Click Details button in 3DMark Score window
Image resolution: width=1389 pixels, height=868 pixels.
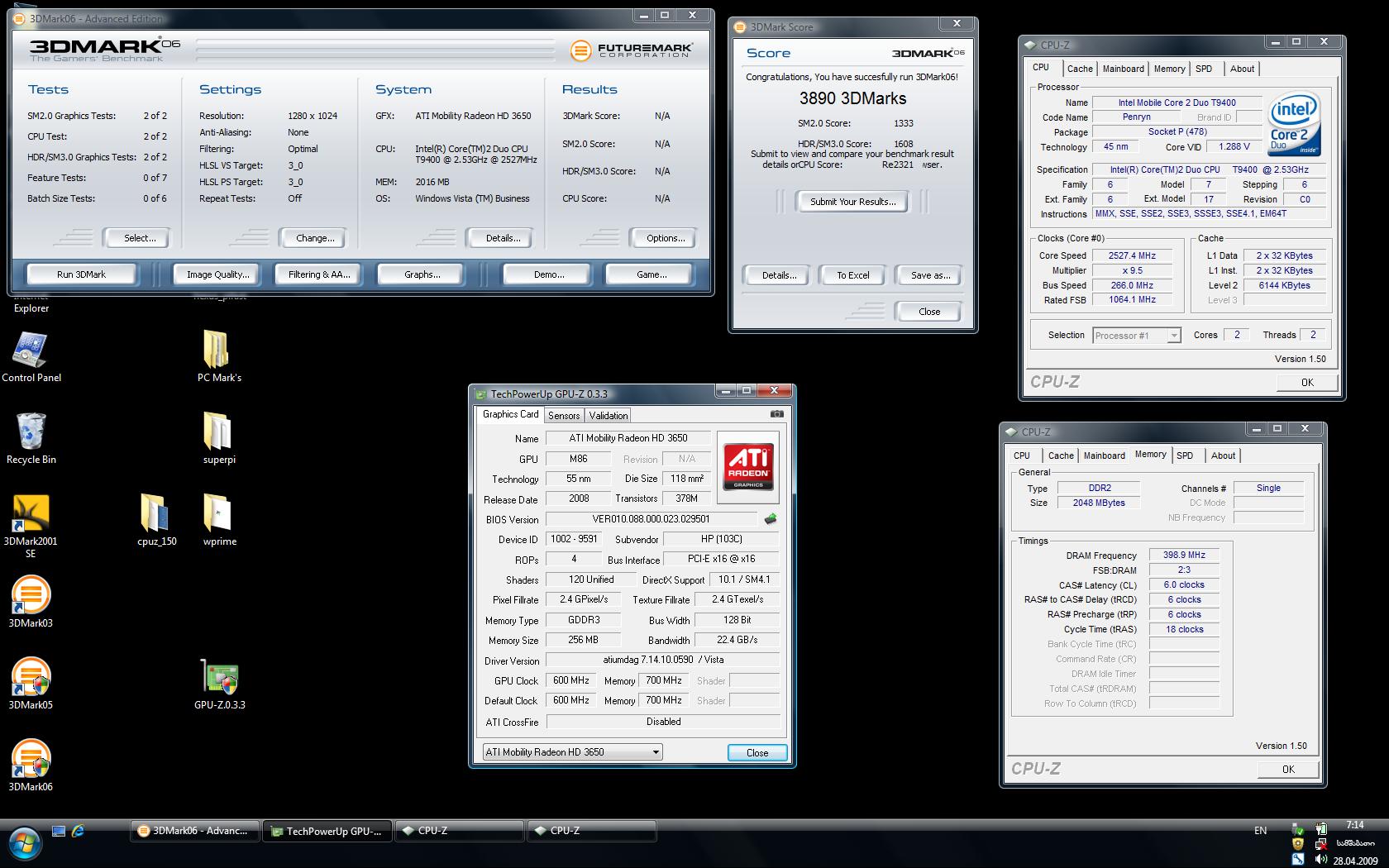(x=779, y=275)
